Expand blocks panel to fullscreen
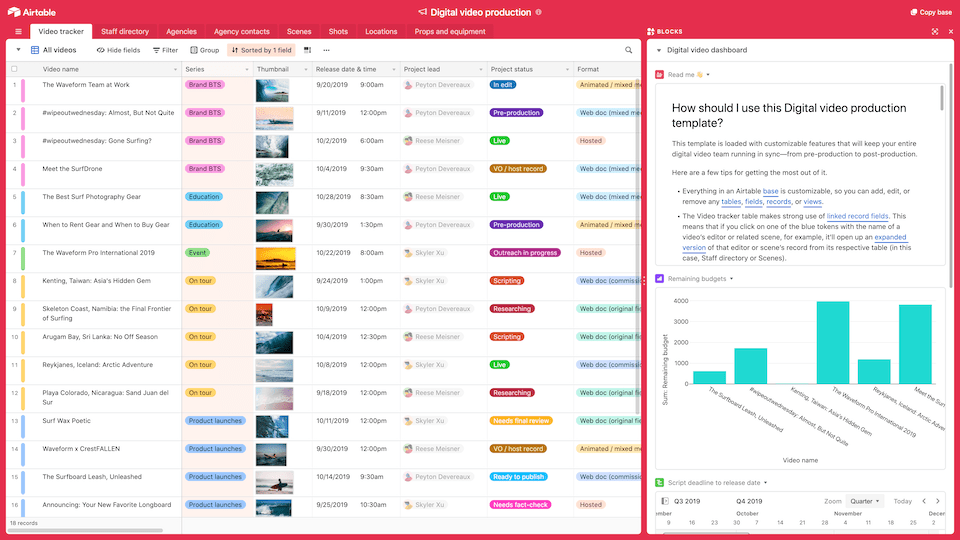Image resolution: width=960 pixels, height=540 pixels. (935, 31)
